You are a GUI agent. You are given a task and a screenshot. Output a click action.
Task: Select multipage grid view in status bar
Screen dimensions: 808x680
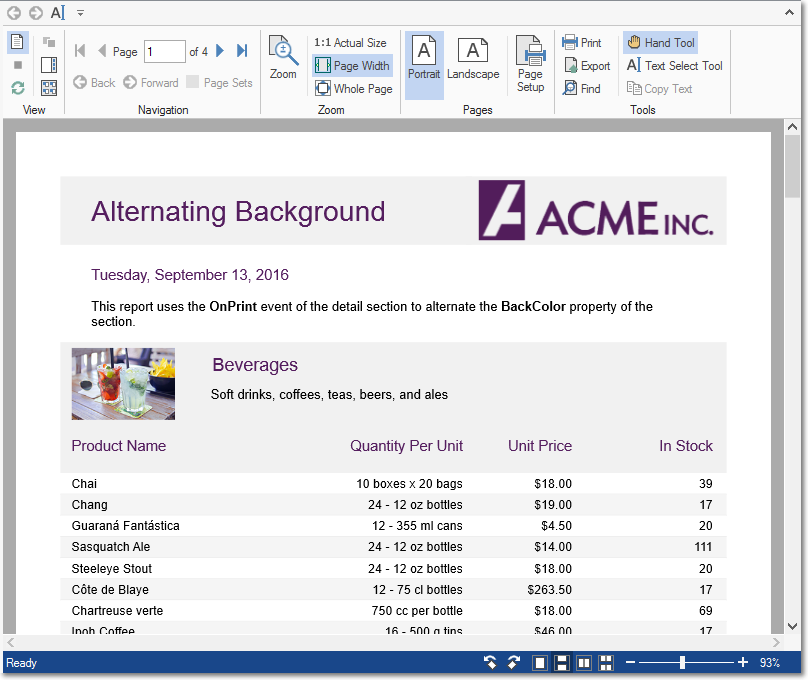pyautogui.click(x=605, y=663)
